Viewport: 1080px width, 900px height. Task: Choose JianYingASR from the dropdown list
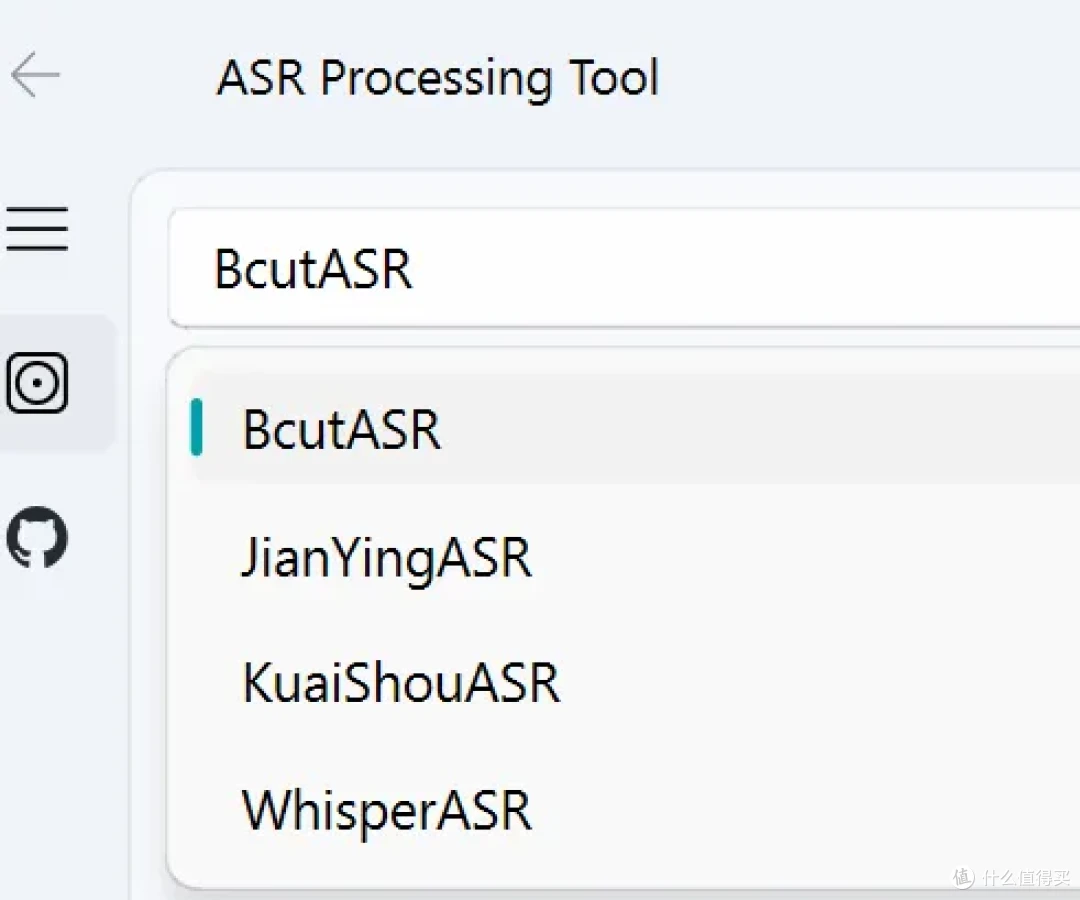point(634,557)
